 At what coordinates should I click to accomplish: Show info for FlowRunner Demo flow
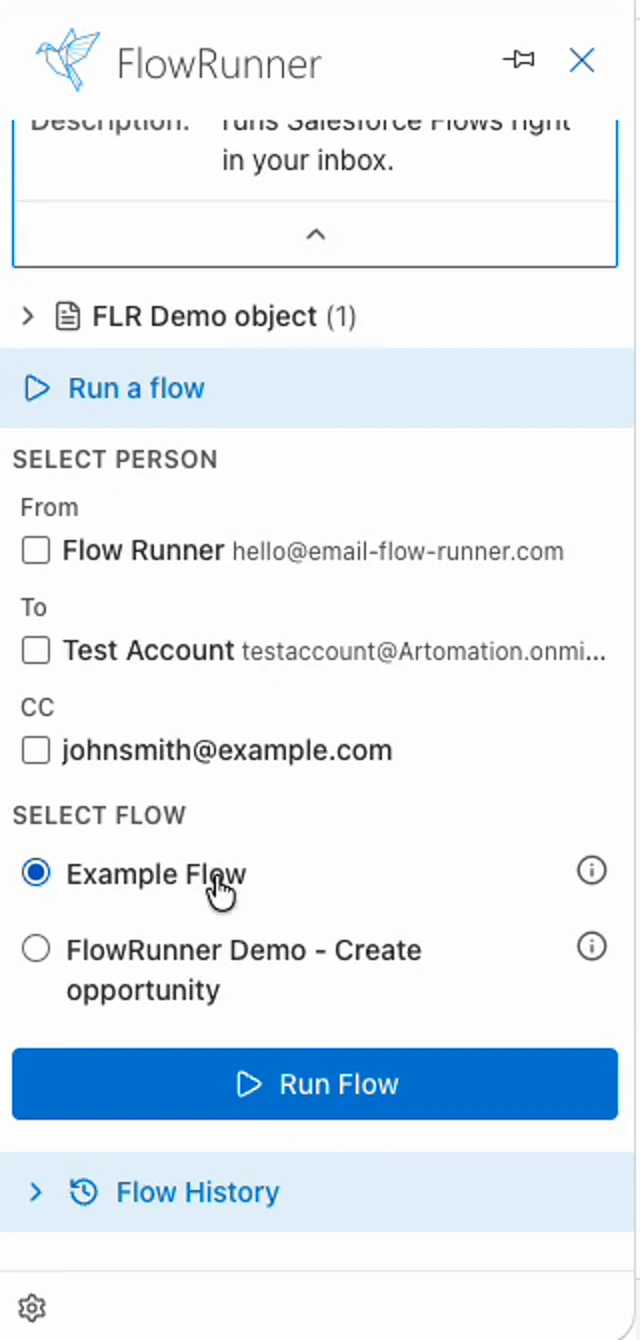pyautogui.click(x=592, y=946)
